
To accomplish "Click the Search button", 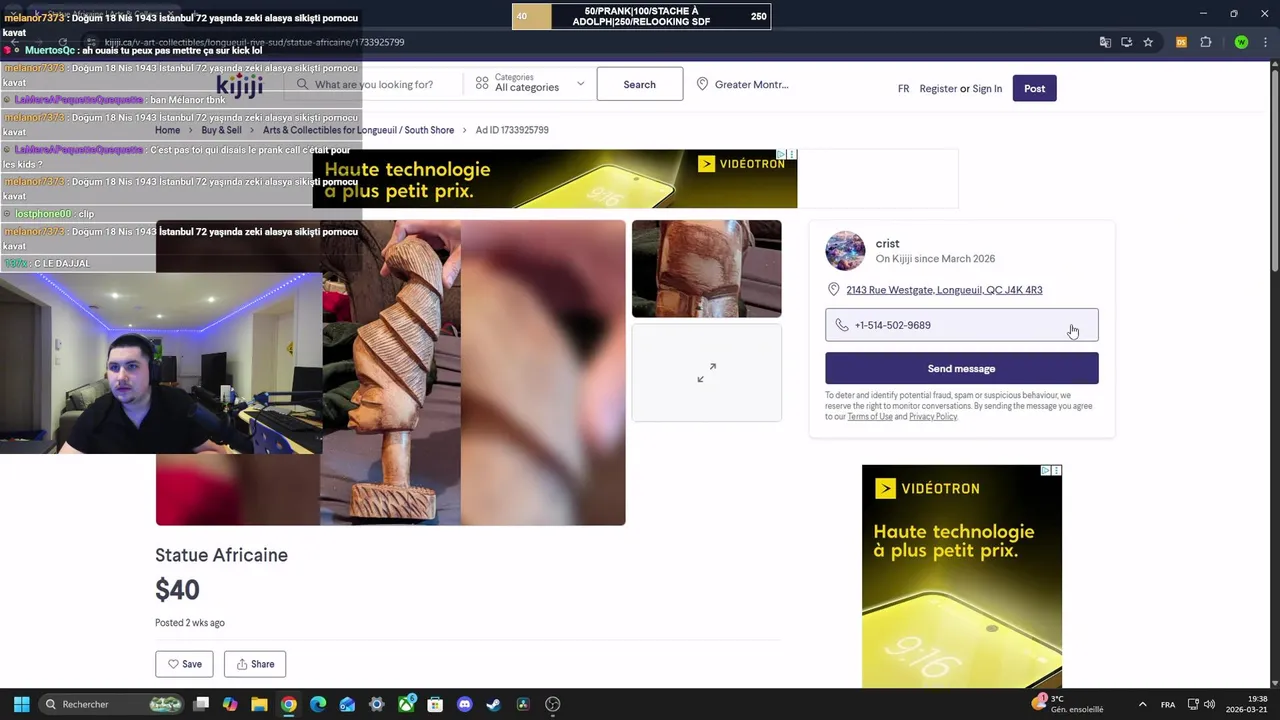I will pyautogui.click(x=640, y=84).
